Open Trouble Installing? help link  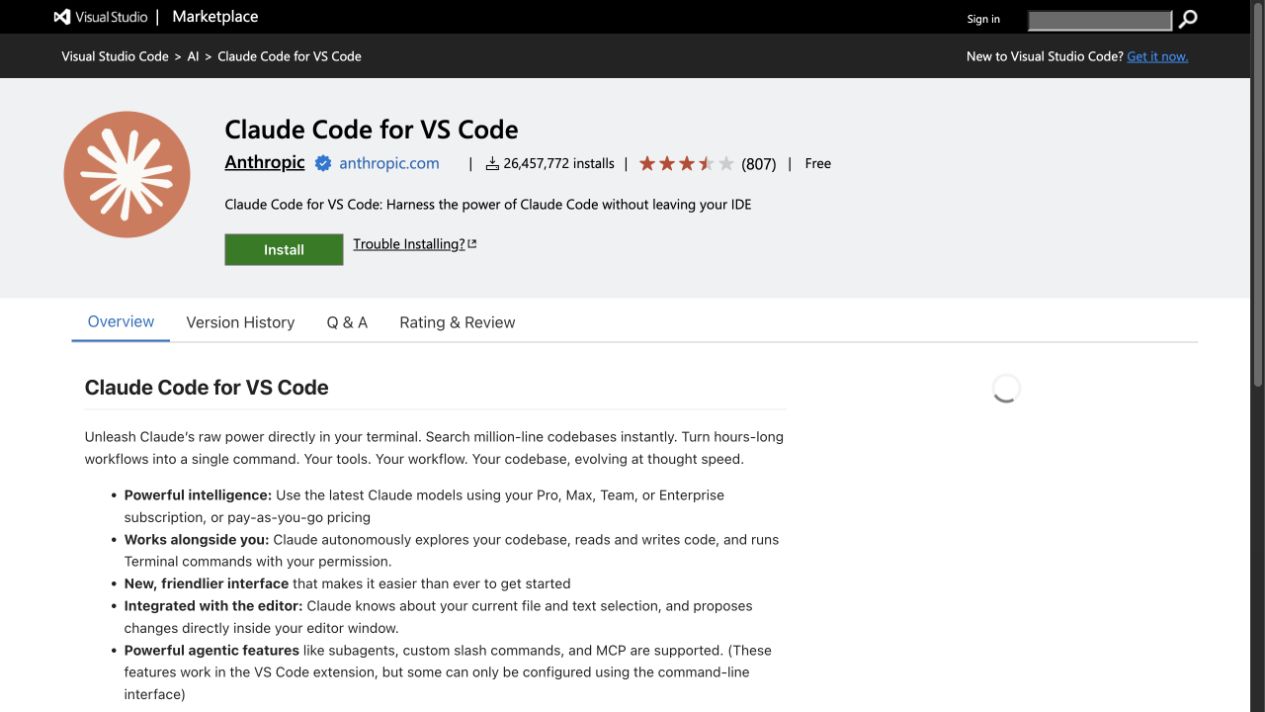(409, 244)
